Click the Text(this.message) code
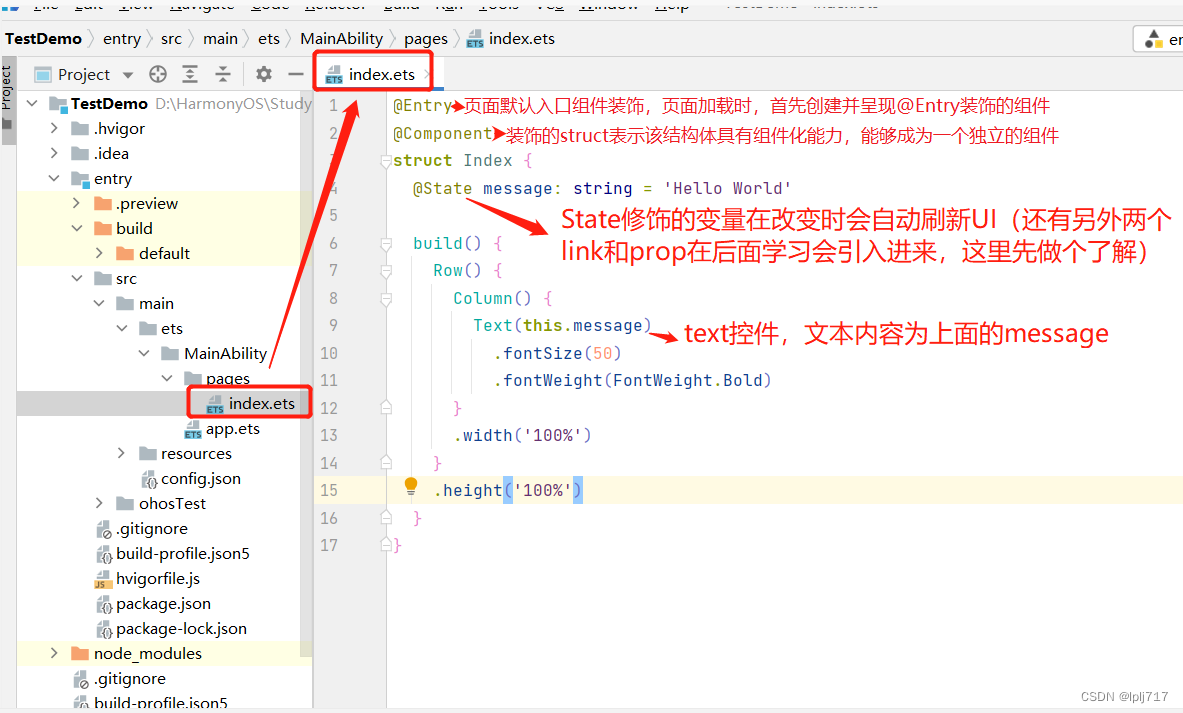Image resolution: width=1183 pixels, height=713 pixels. tap(562, 325)
